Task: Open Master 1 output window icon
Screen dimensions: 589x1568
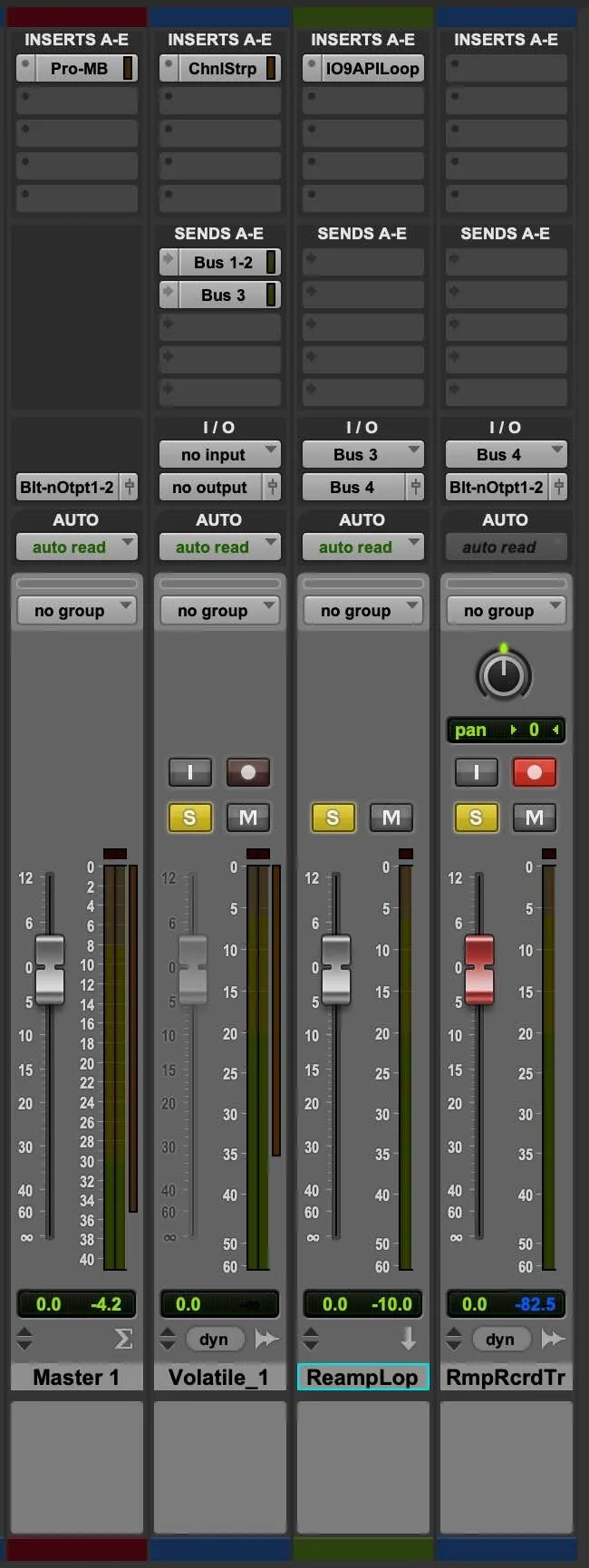Action: point(130,487)
